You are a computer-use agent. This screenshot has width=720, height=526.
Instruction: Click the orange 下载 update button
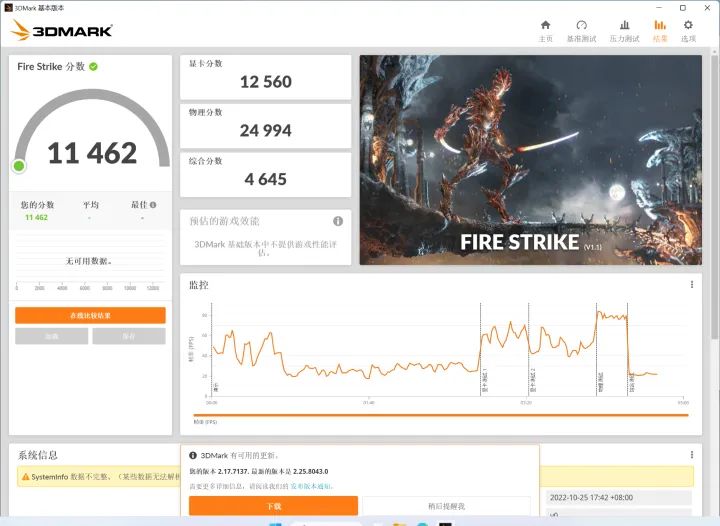273,506
